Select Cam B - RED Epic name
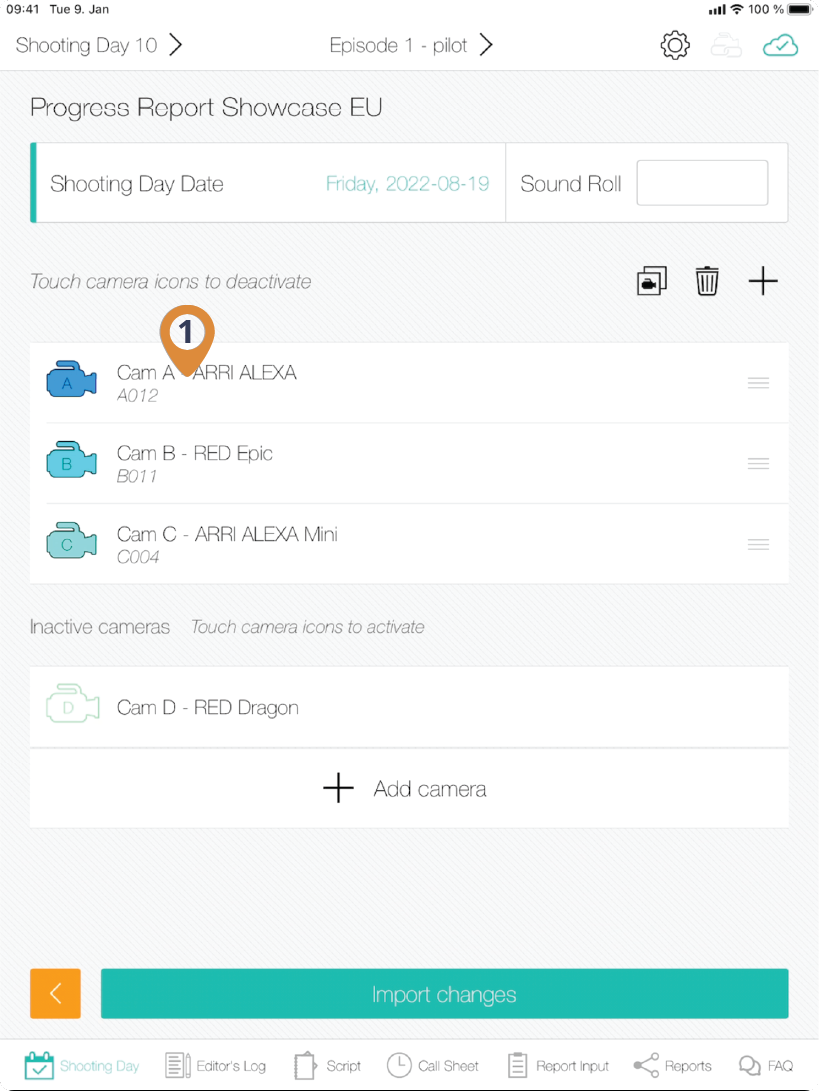Image resolution: width=819 pixels, height=1091 pixels. [x=195, y=453]
